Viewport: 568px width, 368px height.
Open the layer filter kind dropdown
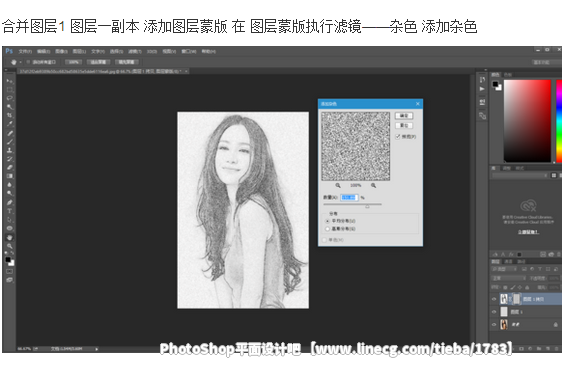point(504,269)
